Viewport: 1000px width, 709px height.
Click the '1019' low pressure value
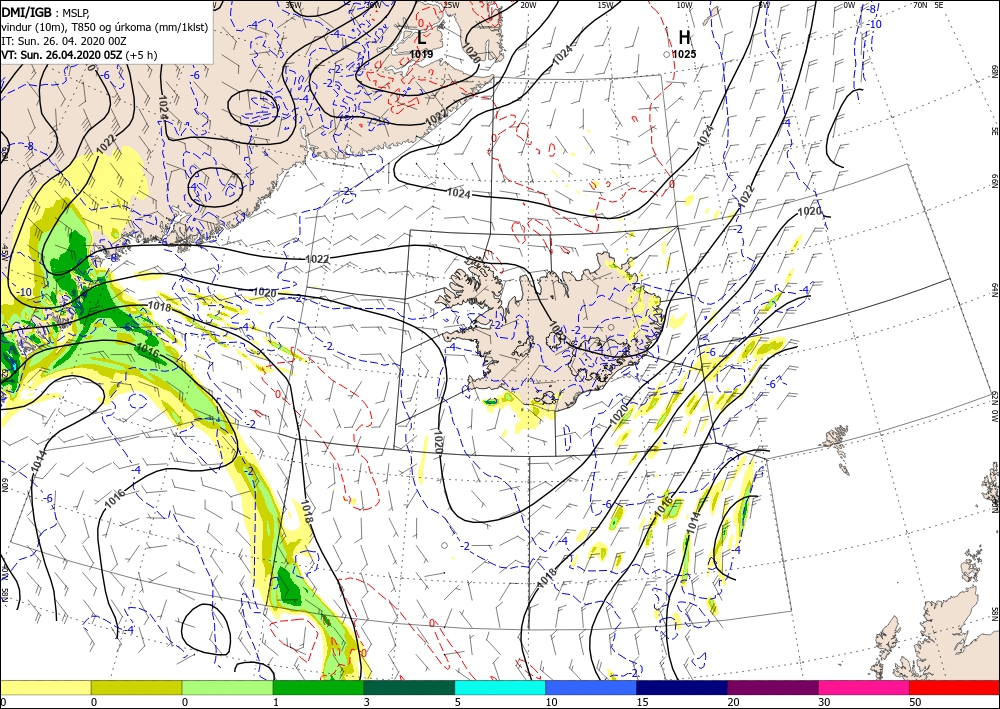point(422,54)
